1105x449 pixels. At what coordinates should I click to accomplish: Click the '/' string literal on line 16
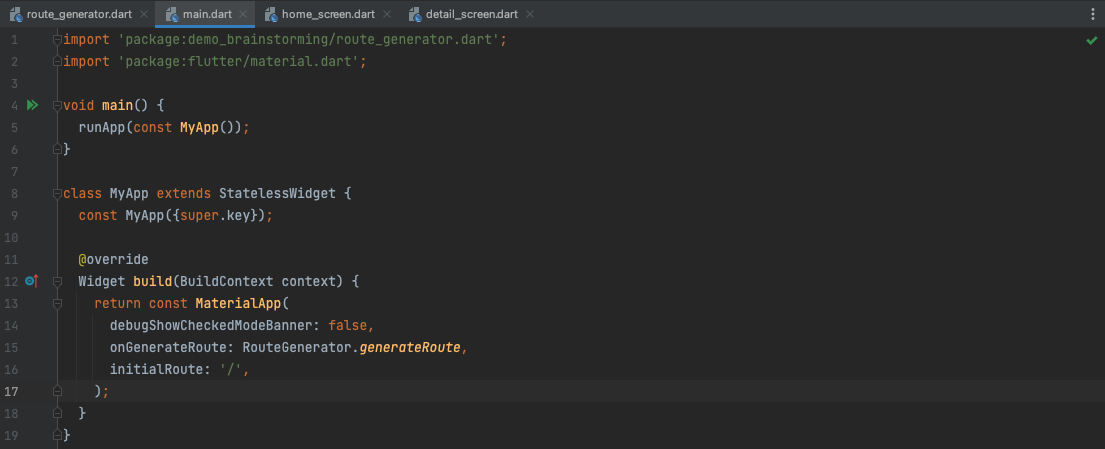coord(230,369)
